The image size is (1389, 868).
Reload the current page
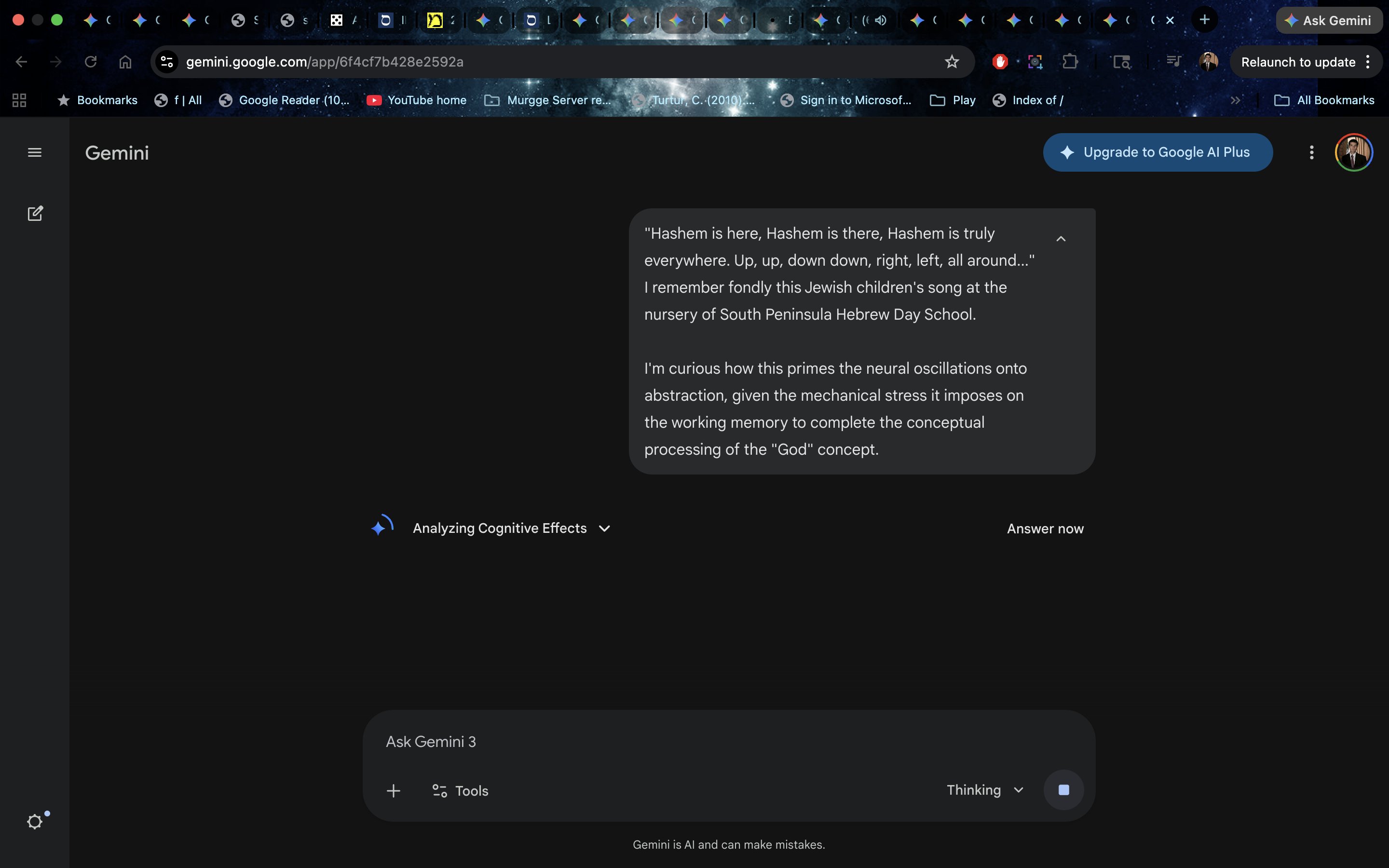pos(90,62)
